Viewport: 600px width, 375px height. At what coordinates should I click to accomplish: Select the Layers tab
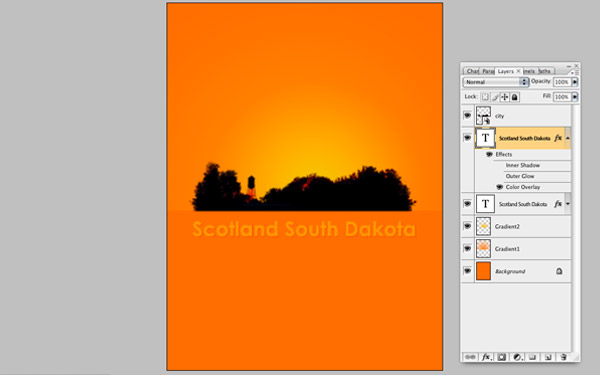505,71
